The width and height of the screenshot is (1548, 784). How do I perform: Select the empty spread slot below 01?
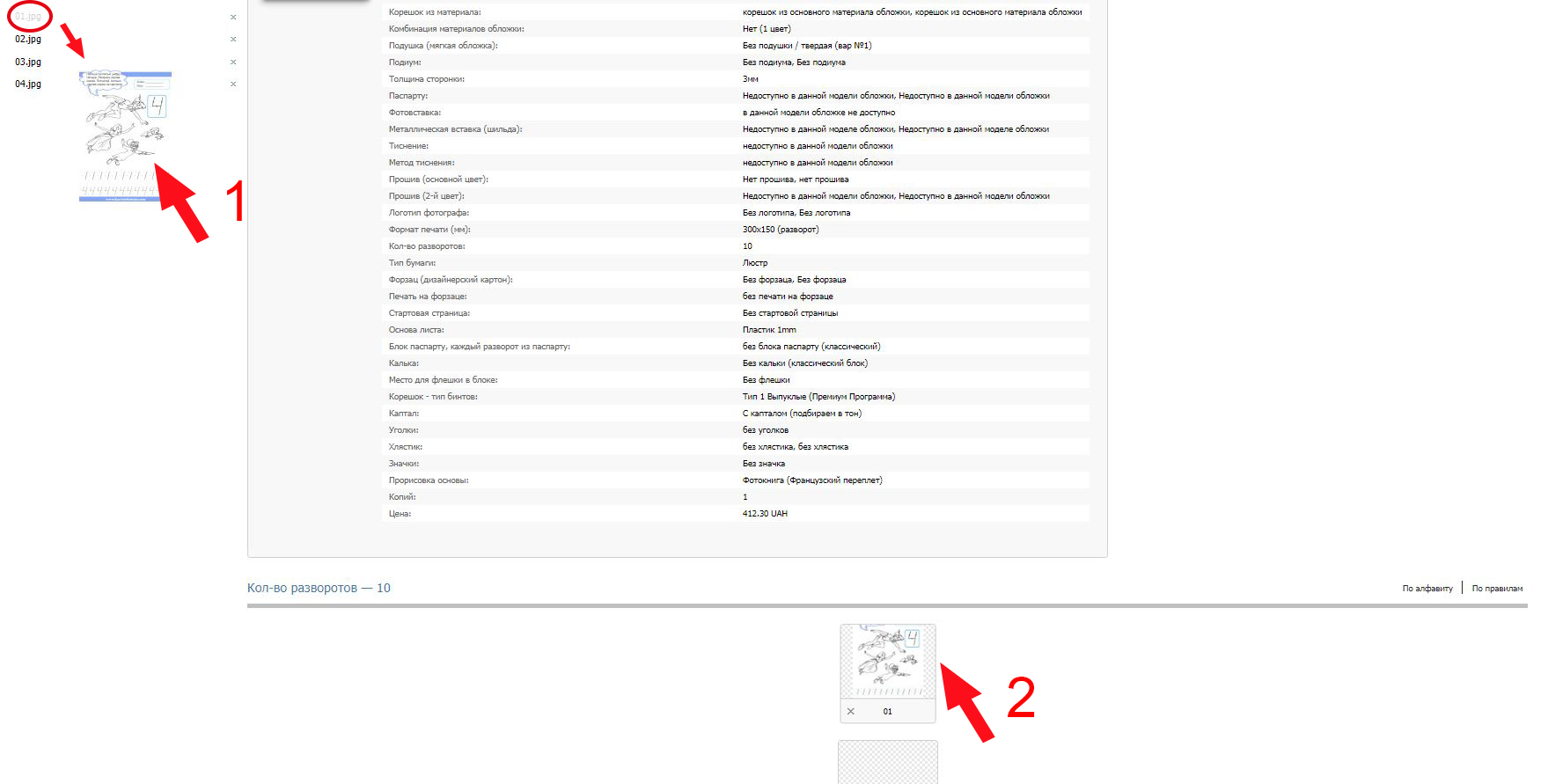point(887,762)
